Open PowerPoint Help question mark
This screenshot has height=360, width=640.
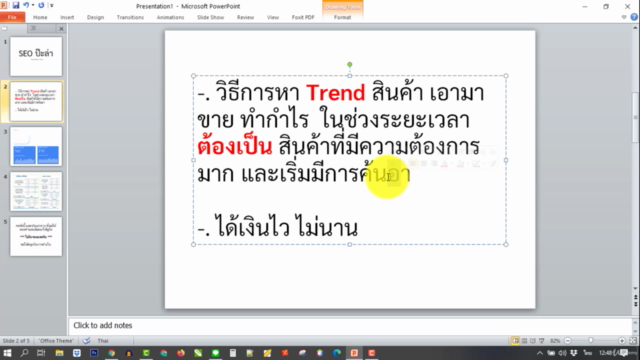634,17
